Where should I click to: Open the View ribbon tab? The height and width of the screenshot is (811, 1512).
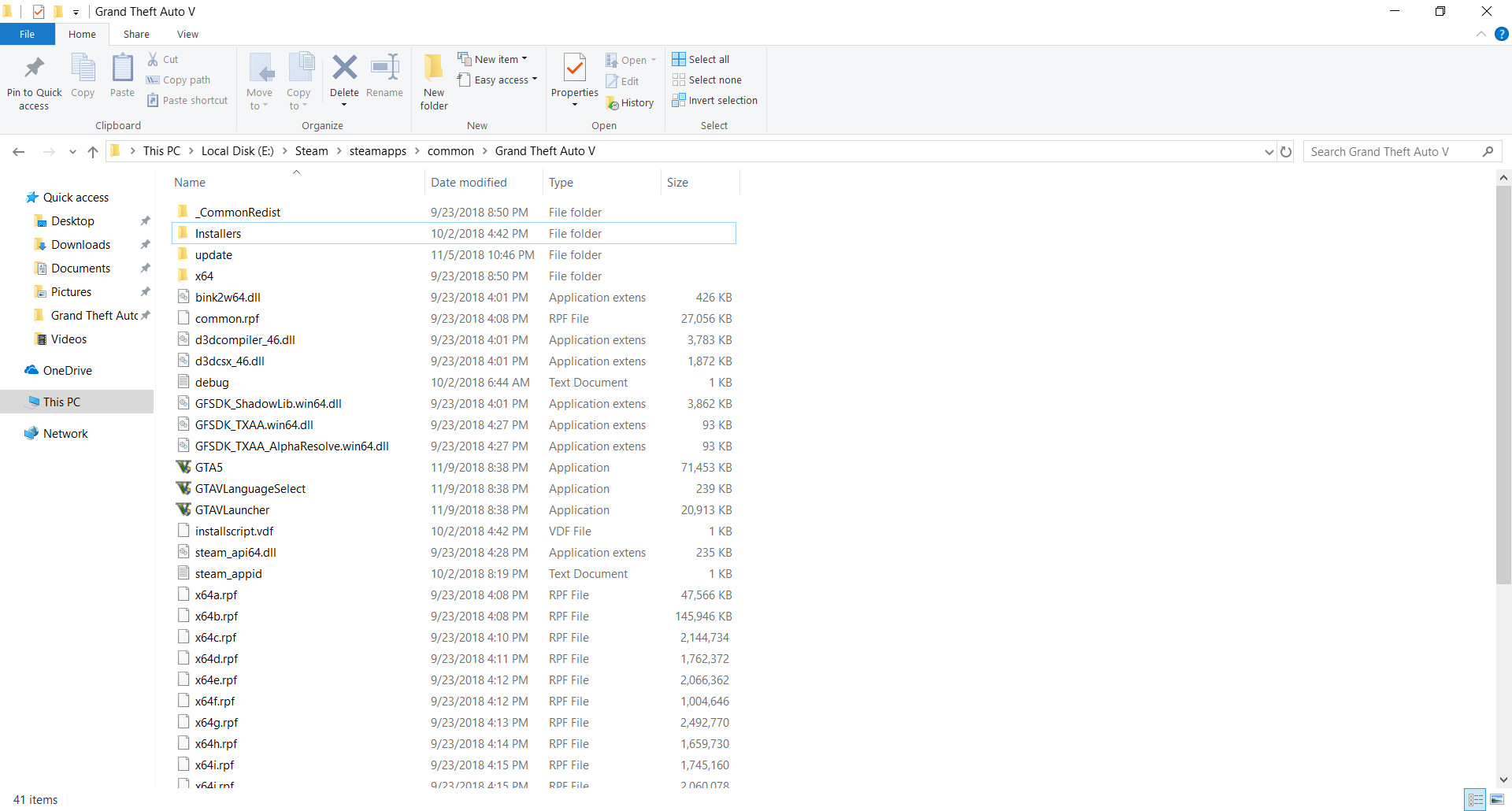[187, 35]
